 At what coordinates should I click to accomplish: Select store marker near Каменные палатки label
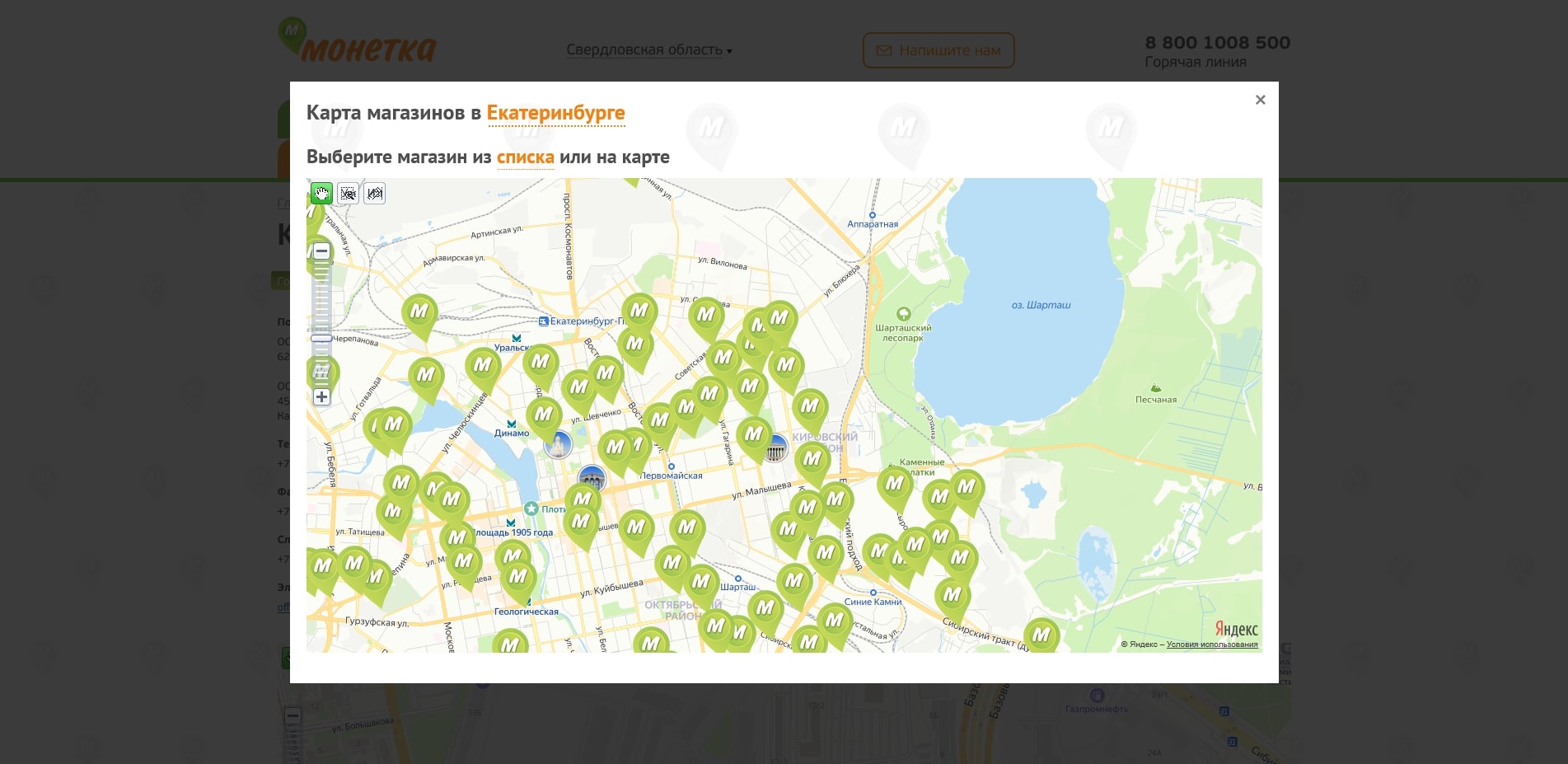894,485
